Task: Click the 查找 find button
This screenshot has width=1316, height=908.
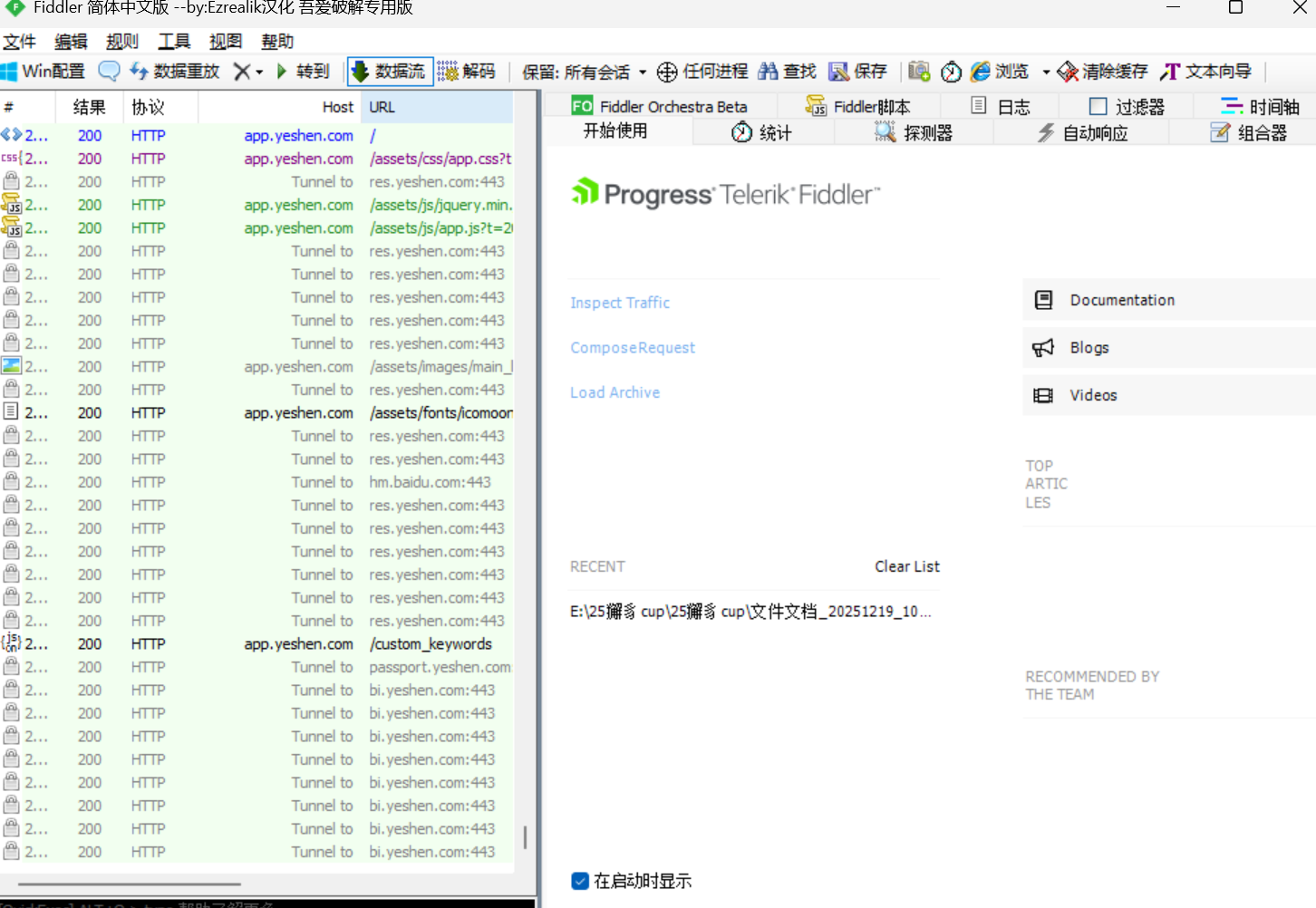Action: tap(788, 72)
